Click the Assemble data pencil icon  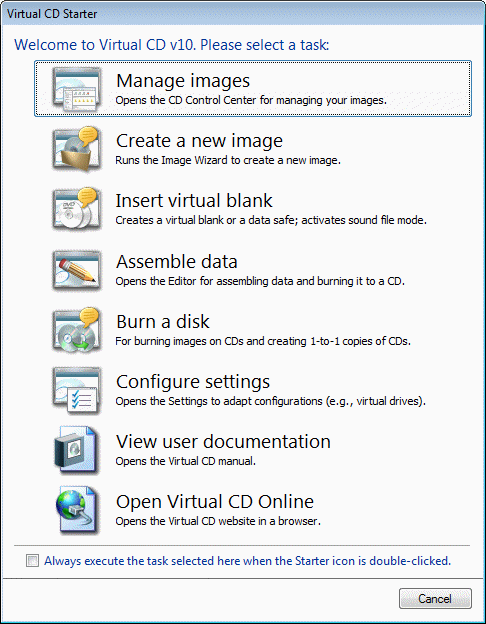coord(77,271)
